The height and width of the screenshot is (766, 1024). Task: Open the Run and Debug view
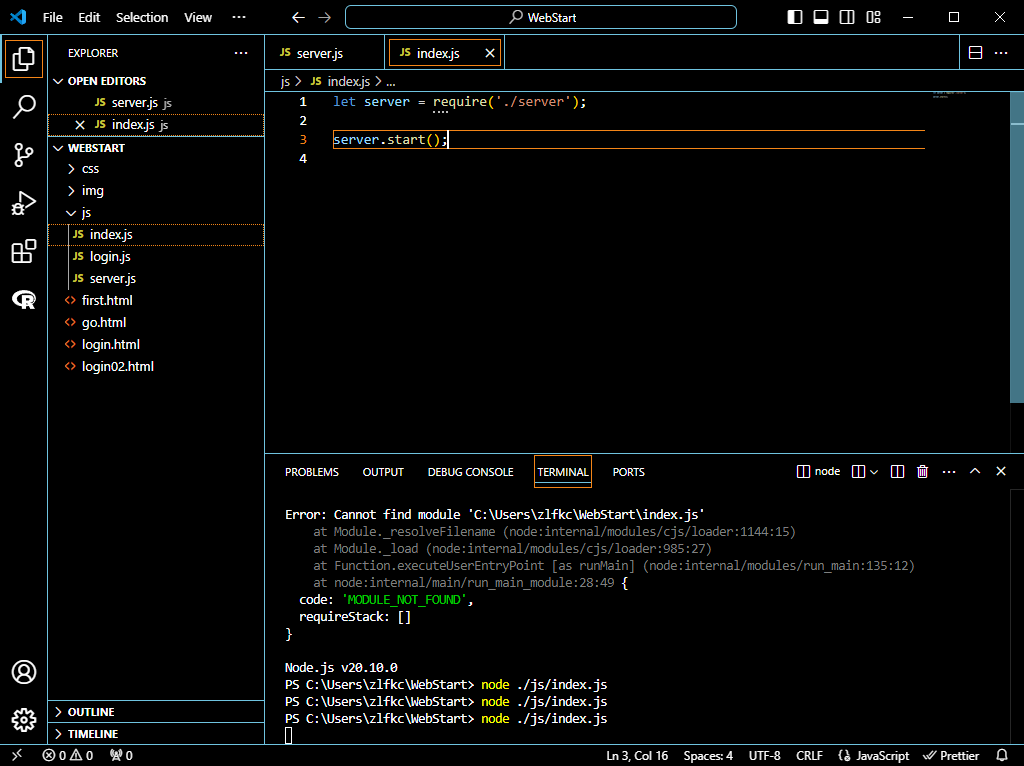pyautogui.click(x=24, y=203)
